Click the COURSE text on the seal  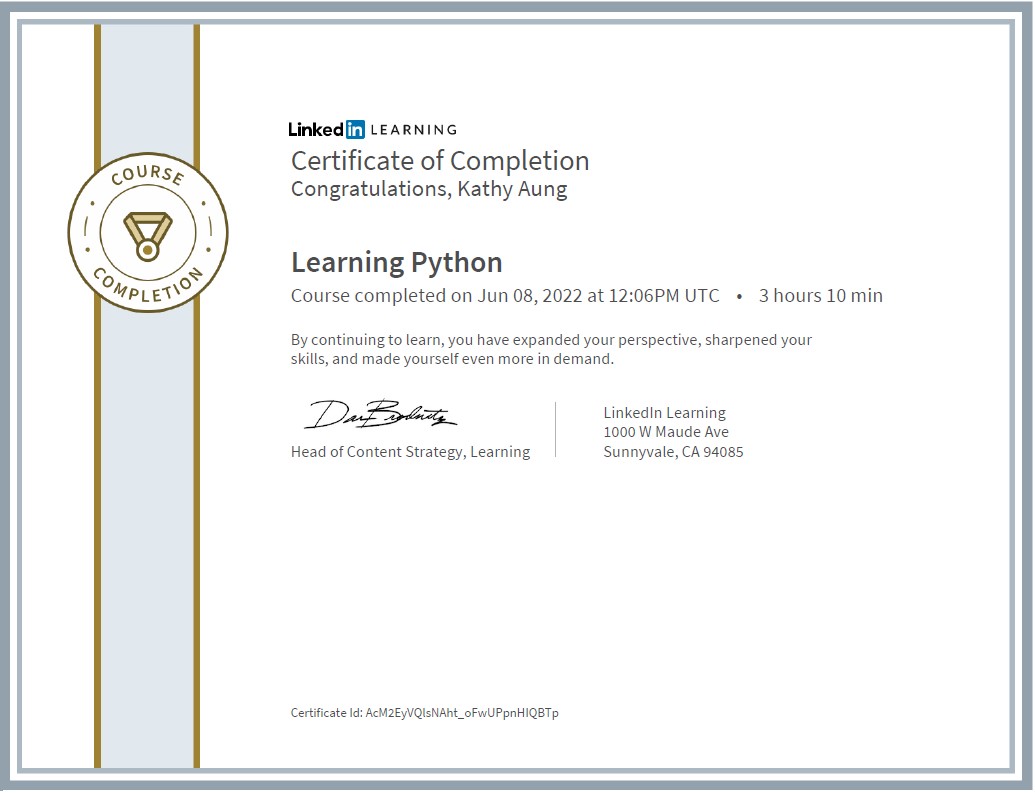[148, 174]
